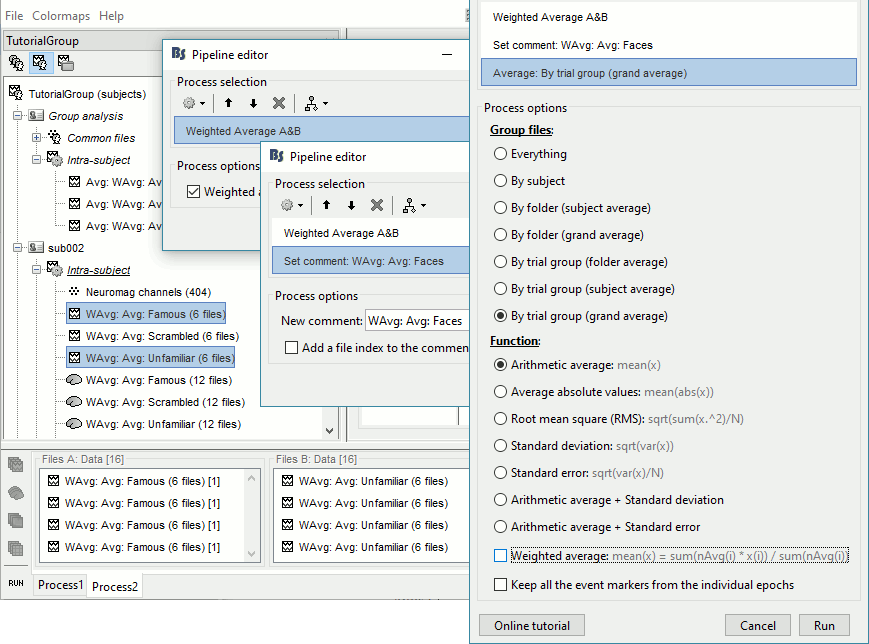Viewport: 869px width, 644px height.
Task: Click the Online tutorial button
Action: (x=532, y=626)
